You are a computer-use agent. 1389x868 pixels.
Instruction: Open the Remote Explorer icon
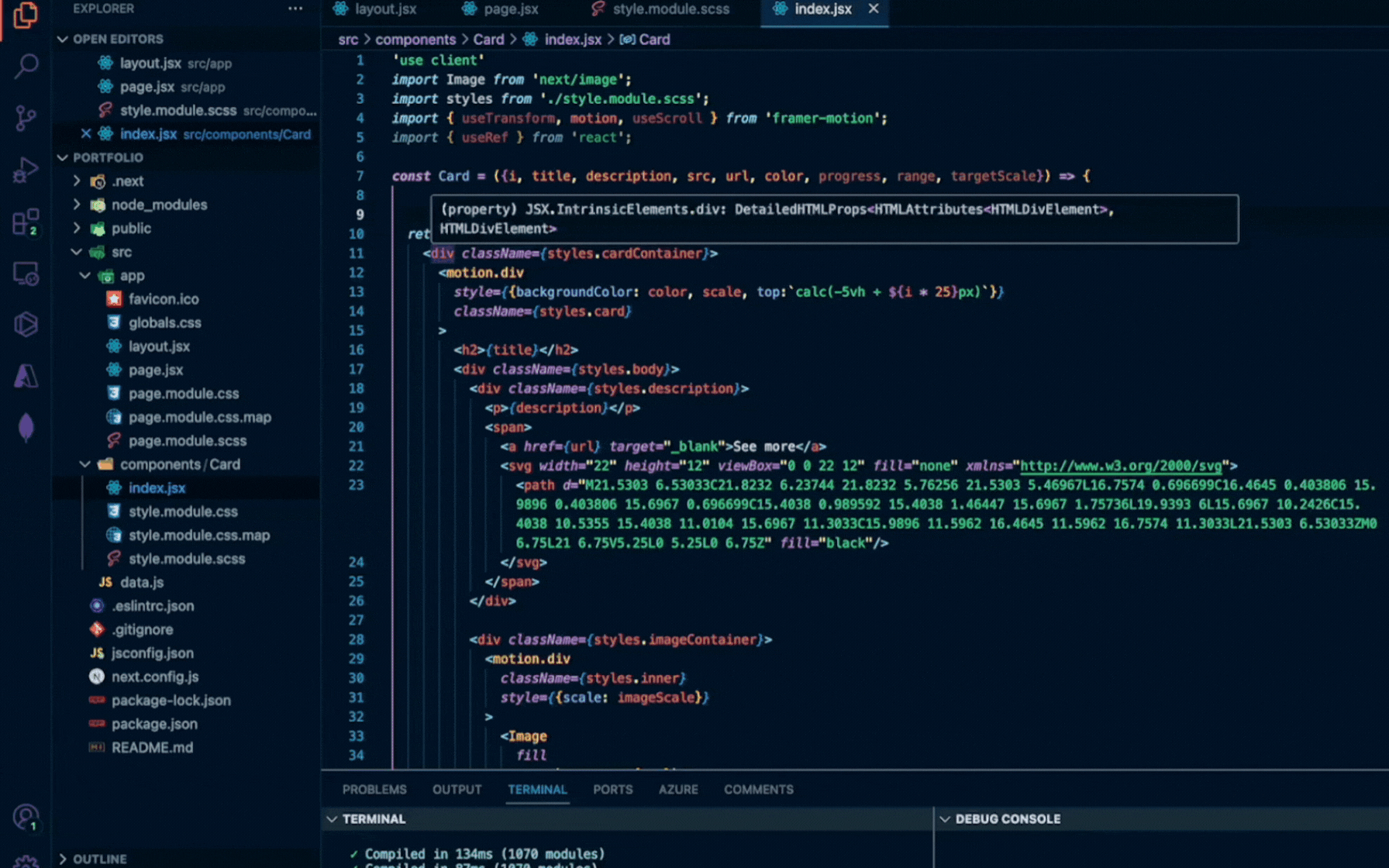coord(26,274)
